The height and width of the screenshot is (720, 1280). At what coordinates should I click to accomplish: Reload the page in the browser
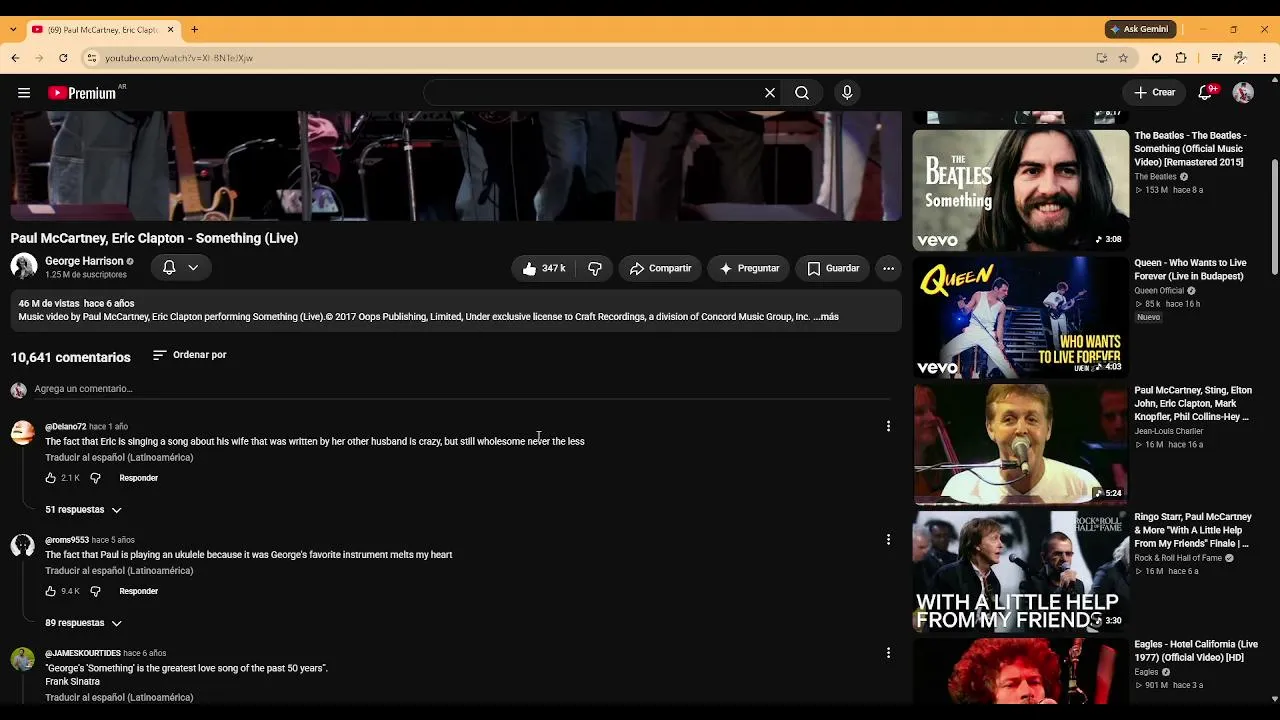click(x=63, y=58)
